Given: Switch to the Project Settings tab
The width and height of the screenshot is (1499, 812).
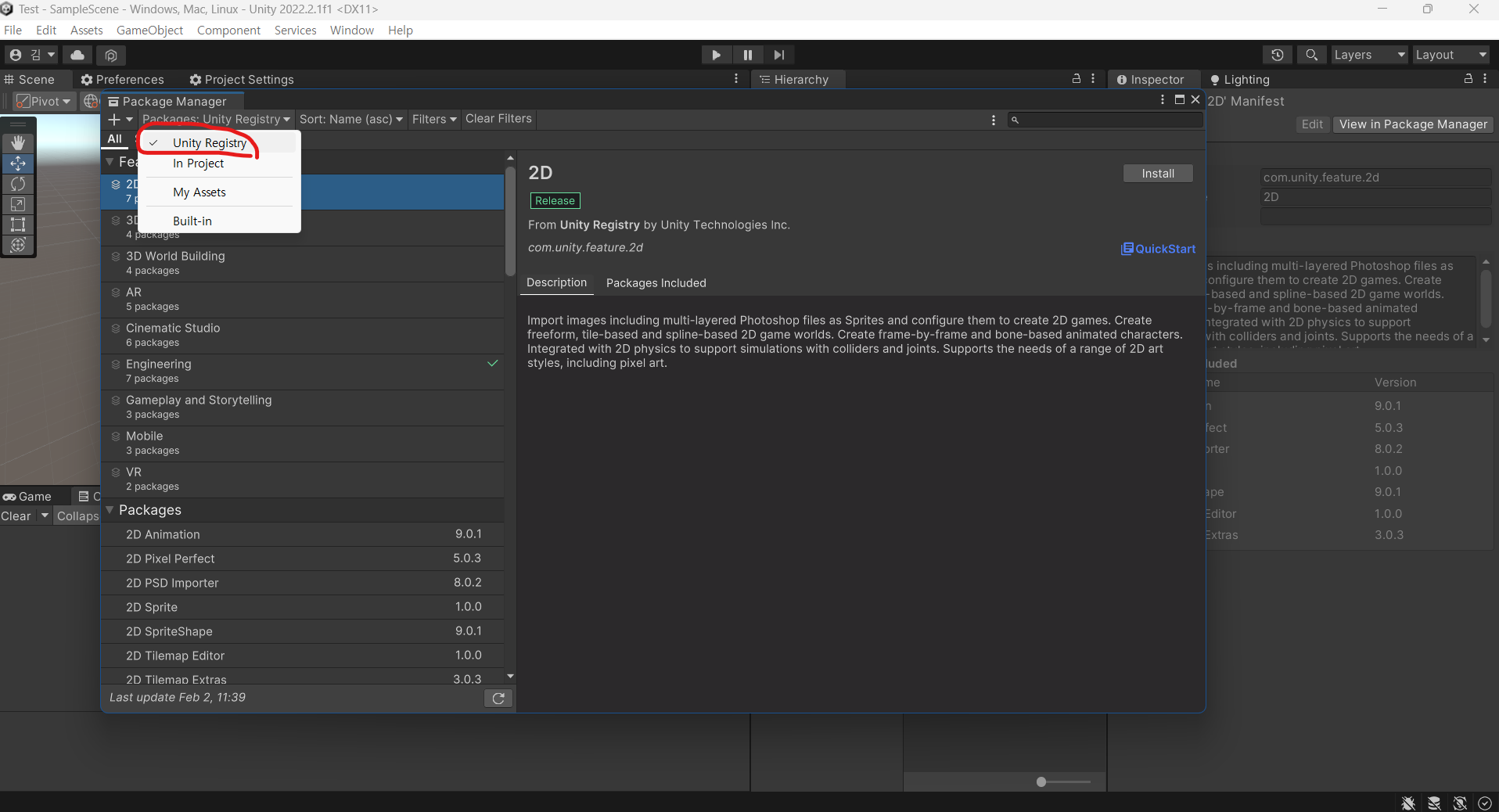Looking at the screenshot, I should (242, 80).
